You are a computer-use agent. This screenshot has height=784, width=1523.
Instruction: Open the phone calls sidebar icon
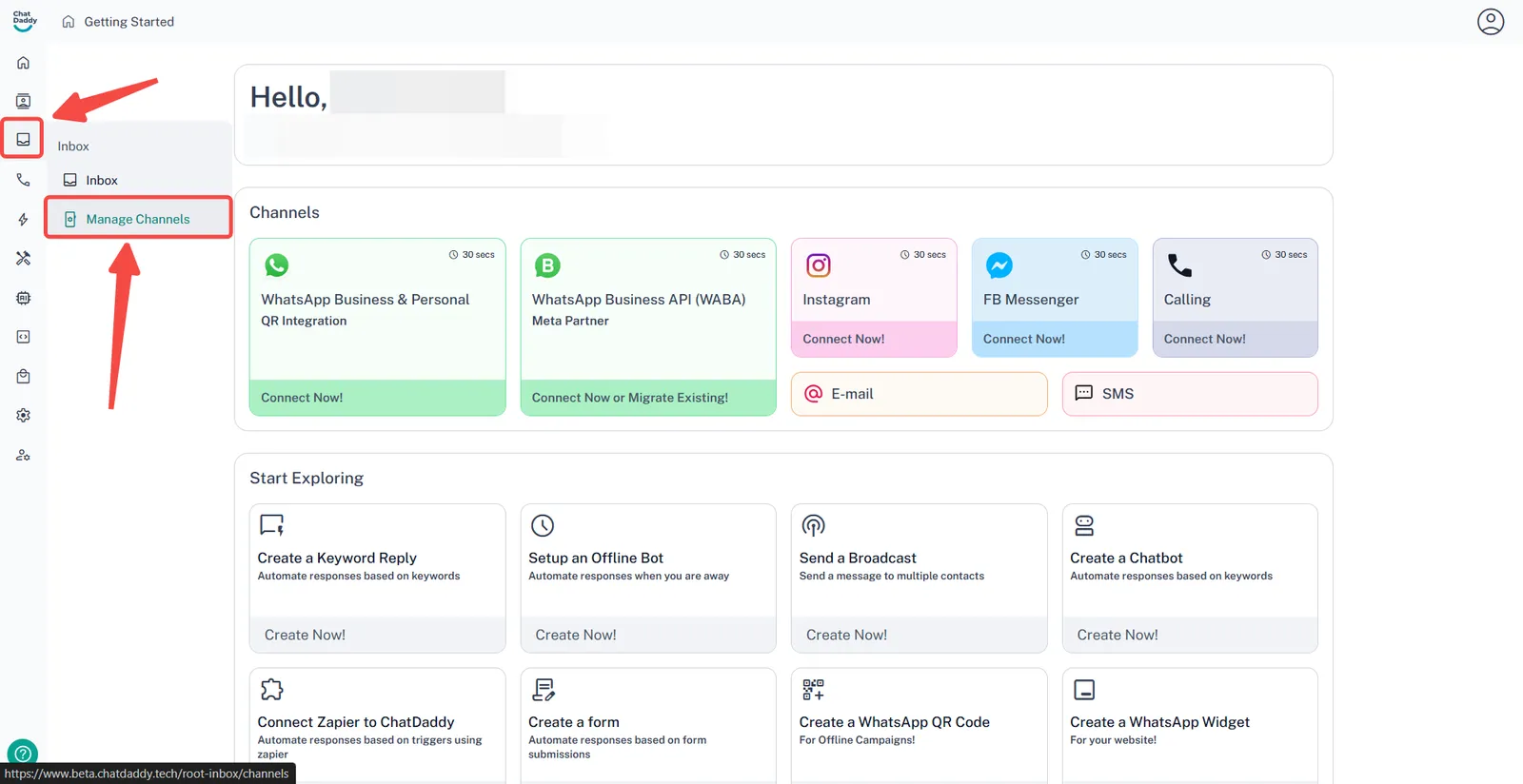23,180
